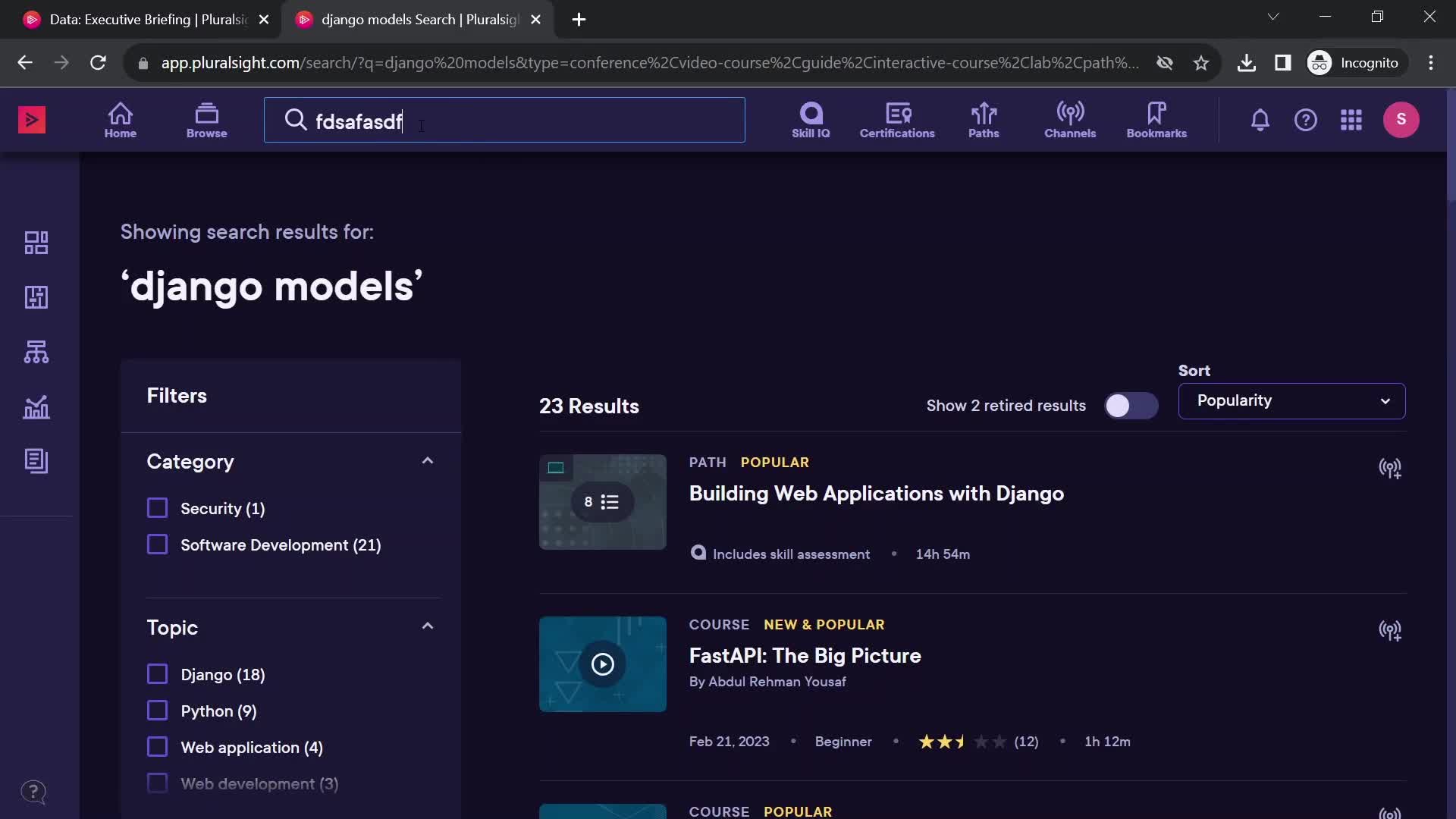Open Building Web Applications with Django

876,494
